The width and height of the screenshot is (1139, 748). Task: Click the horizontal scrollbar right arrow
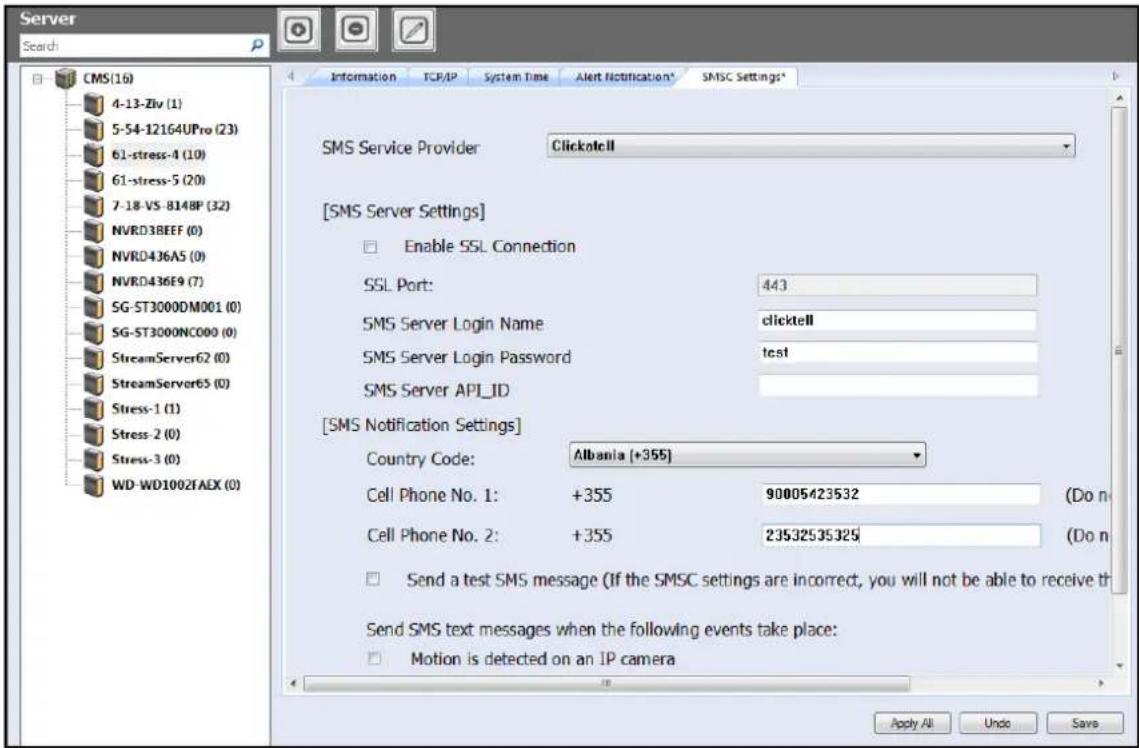point(1101,683)
